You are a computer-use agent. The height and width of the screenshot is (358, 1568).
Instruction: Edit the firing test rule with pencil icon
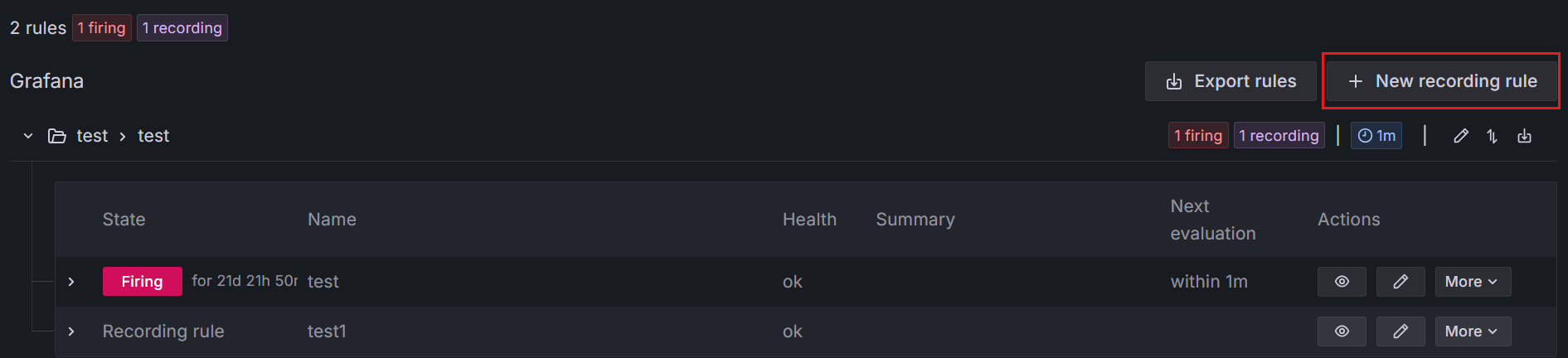[x=1401, y=282]
